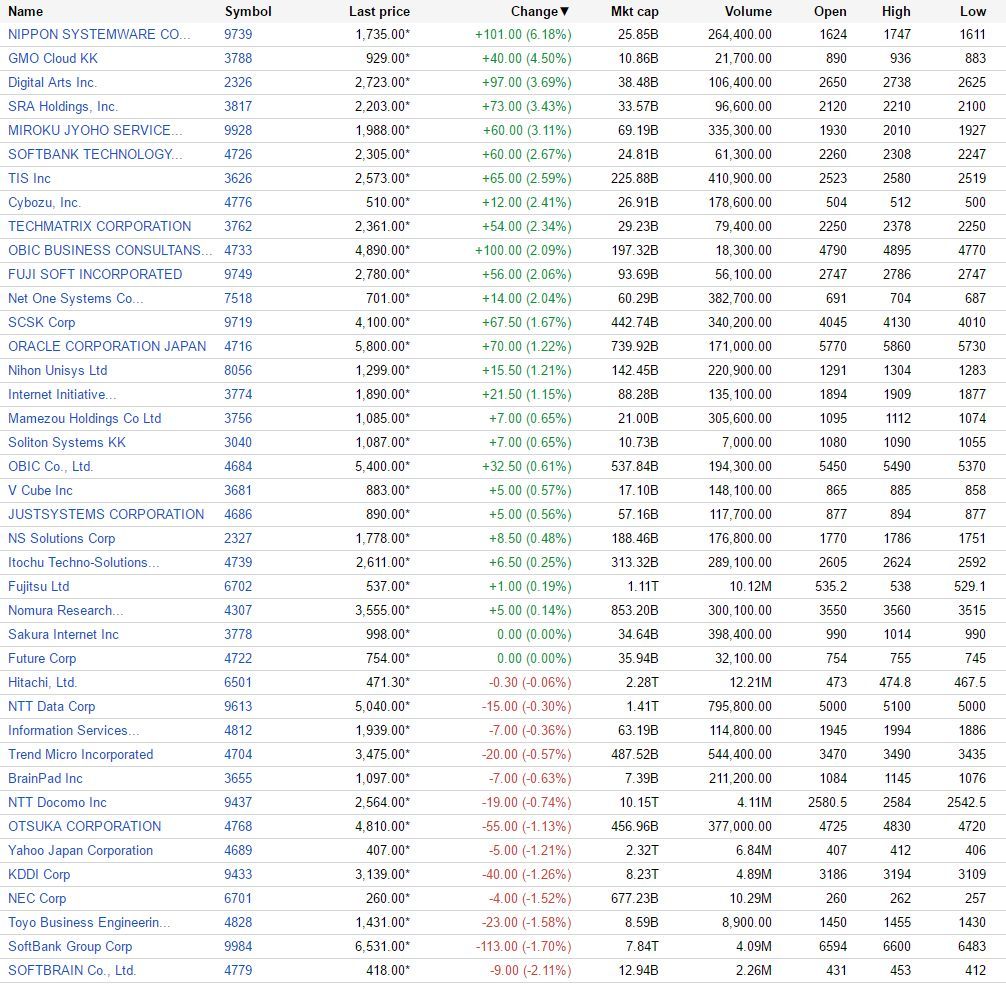1006x984 pixels.
Task: Open Future Corp link
Action: point(42,658)
